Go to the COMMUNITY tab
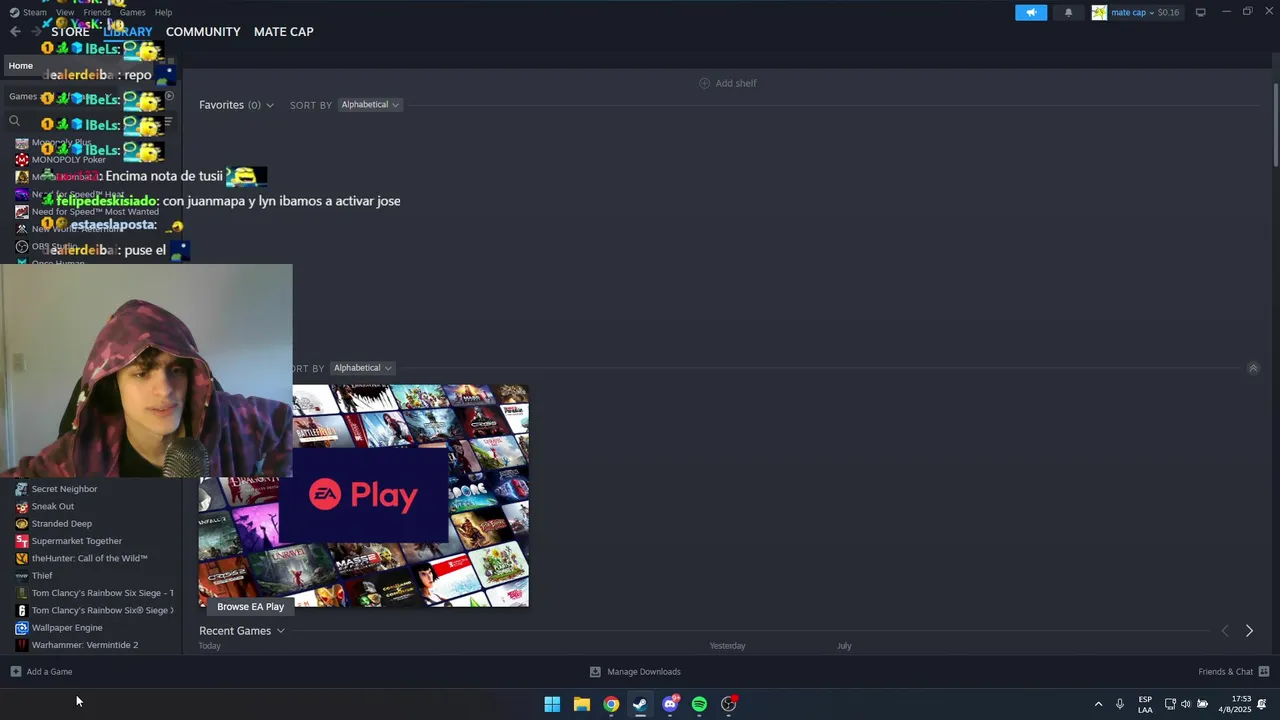The image size is (1280, 720). coord(203,32)
